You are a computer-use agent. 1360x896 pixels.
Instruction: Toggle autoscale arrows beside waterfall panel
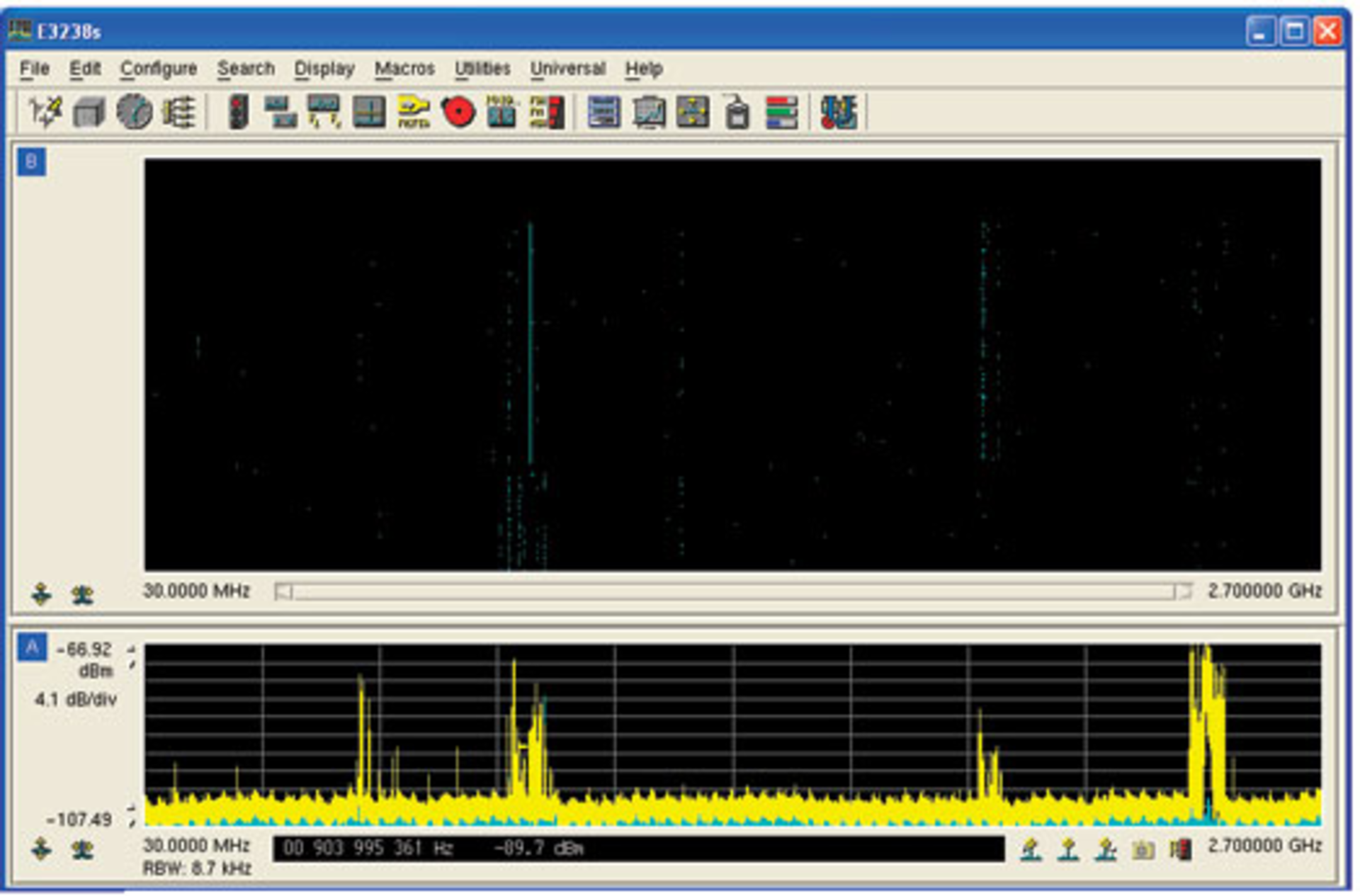[40, 593]
